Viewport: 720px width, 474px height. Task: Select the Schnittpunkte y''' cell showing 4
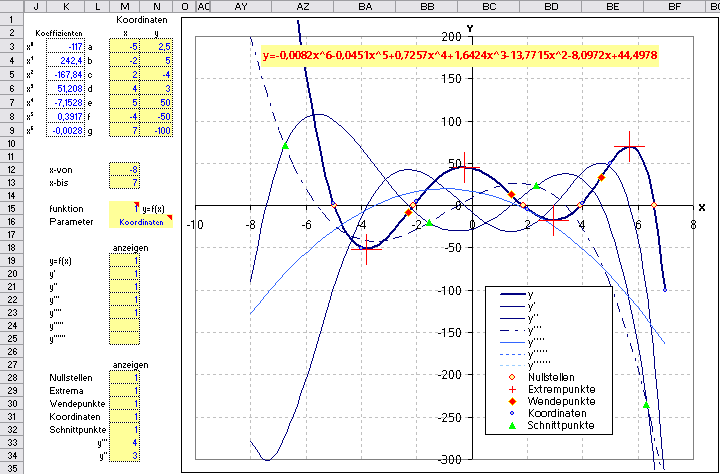(x=125, y=442)
